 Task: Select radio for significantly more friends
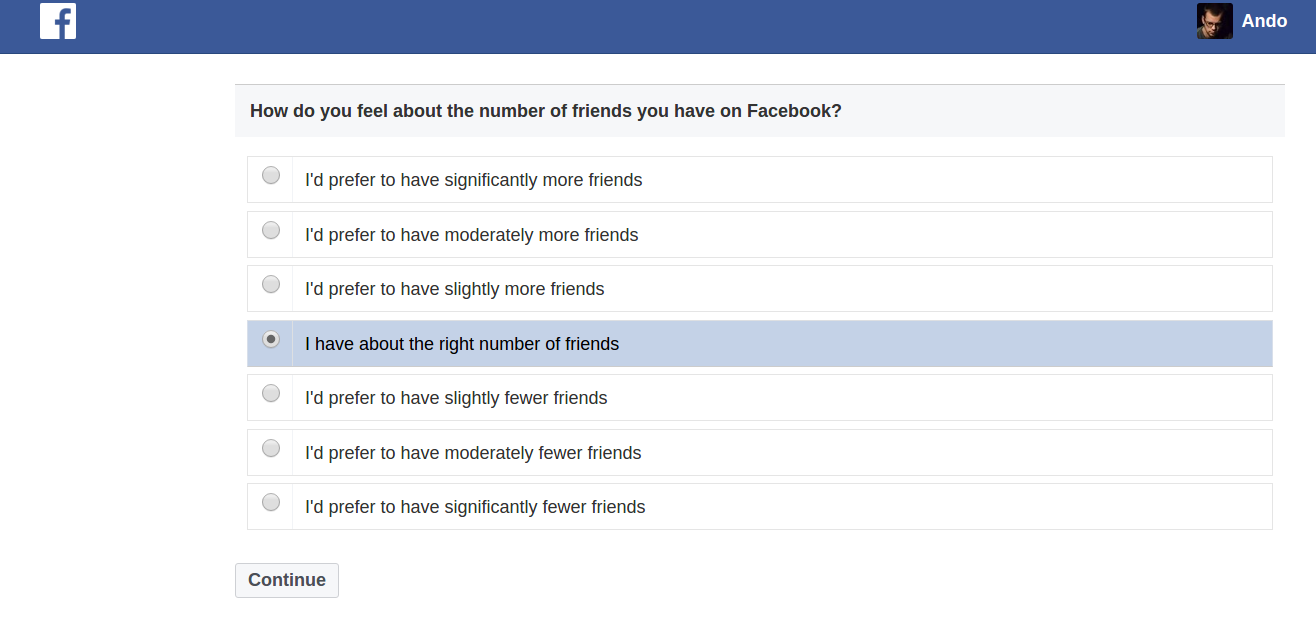(x=271, y=176)
